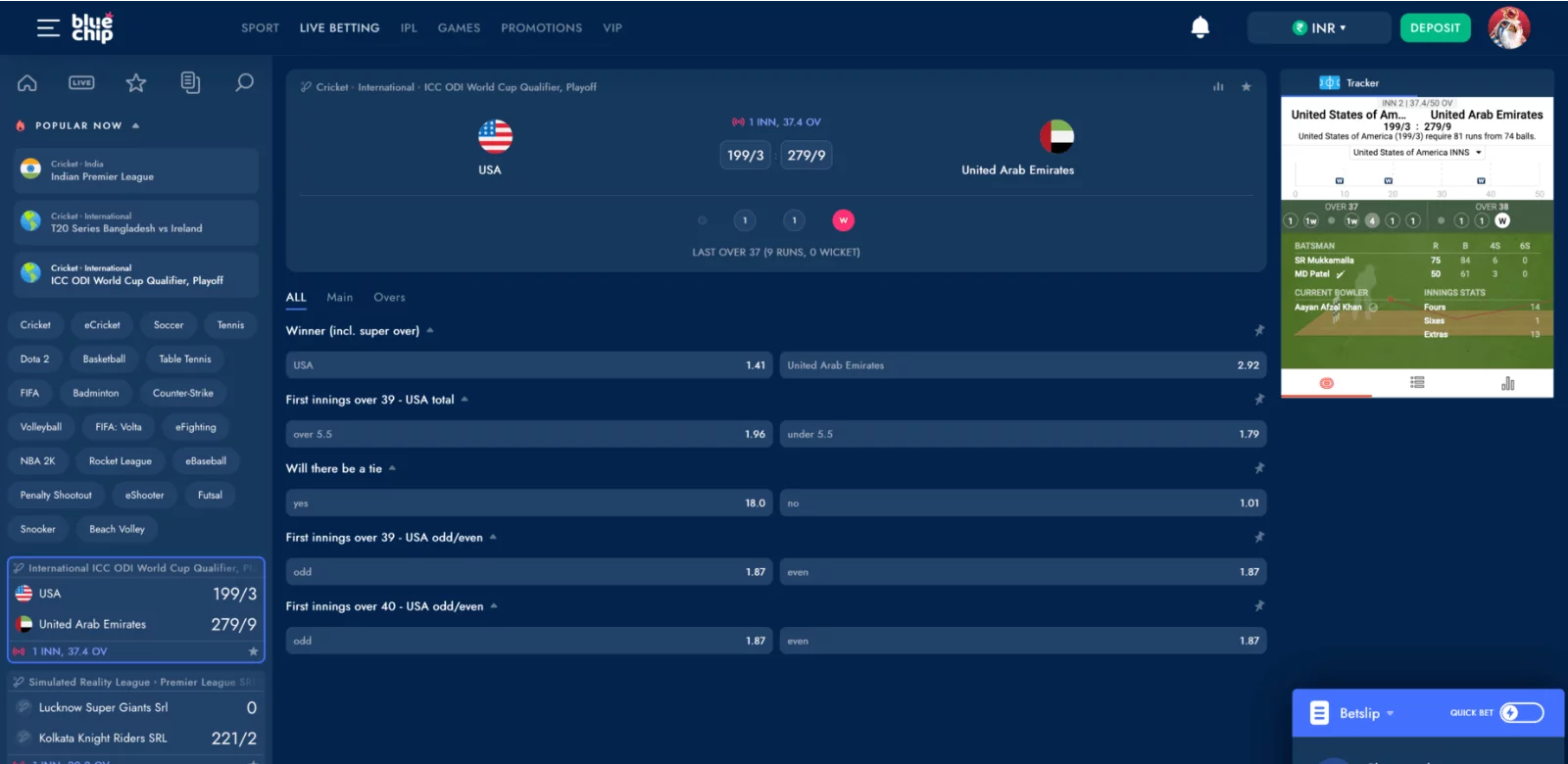The width and height of the screenshot is (1568, 764).
Task: Favorite the USA vs UAE match star
Action: [1247, 87]
